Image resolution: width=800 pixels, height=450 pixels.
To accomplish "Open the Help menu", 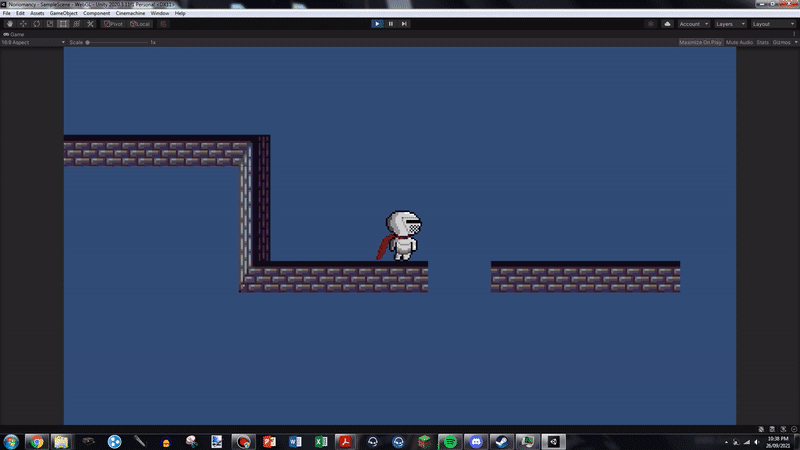I will (180, 13).
